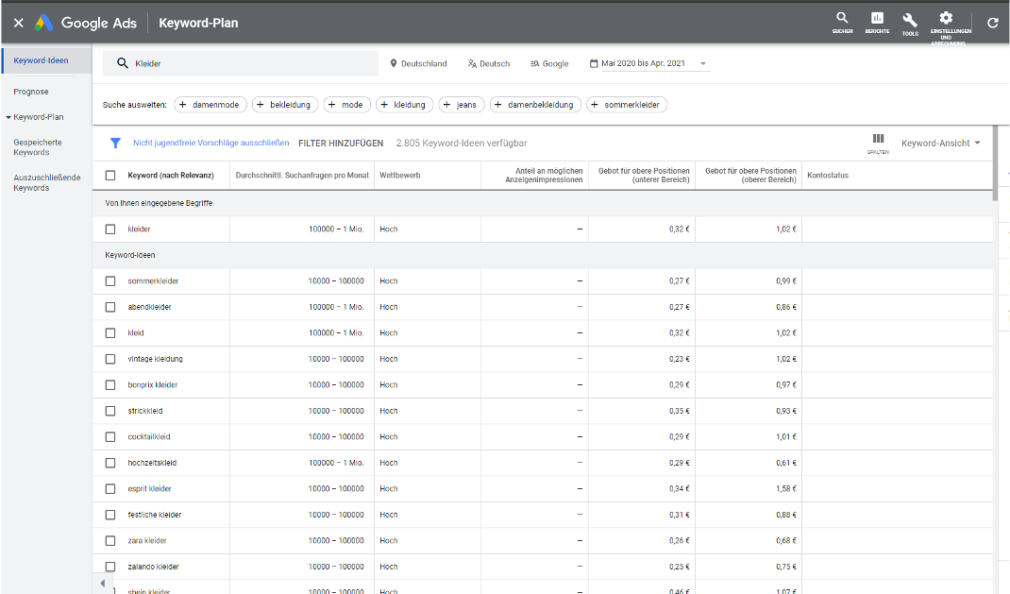Check the box for kleid
The width and height of the screenshot is (1010, 594).
110,333
